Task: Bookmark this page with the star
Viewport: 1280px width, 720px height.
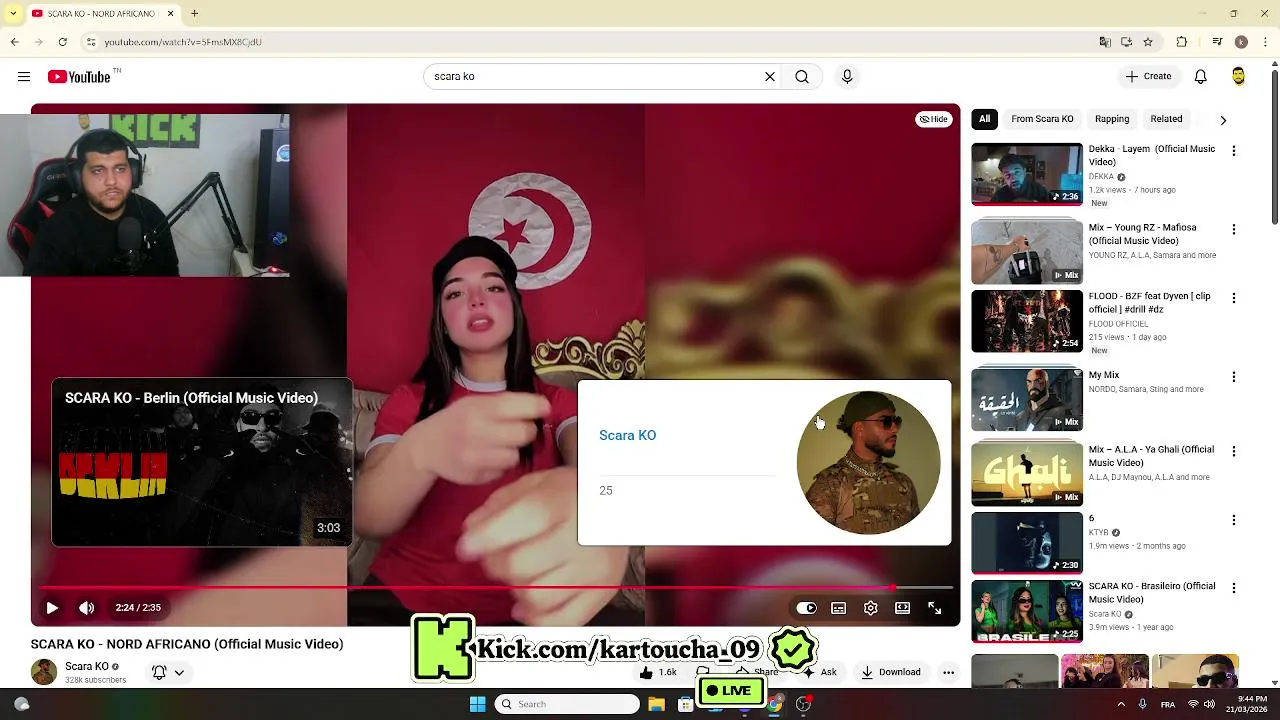Action: coord(1148,42)
